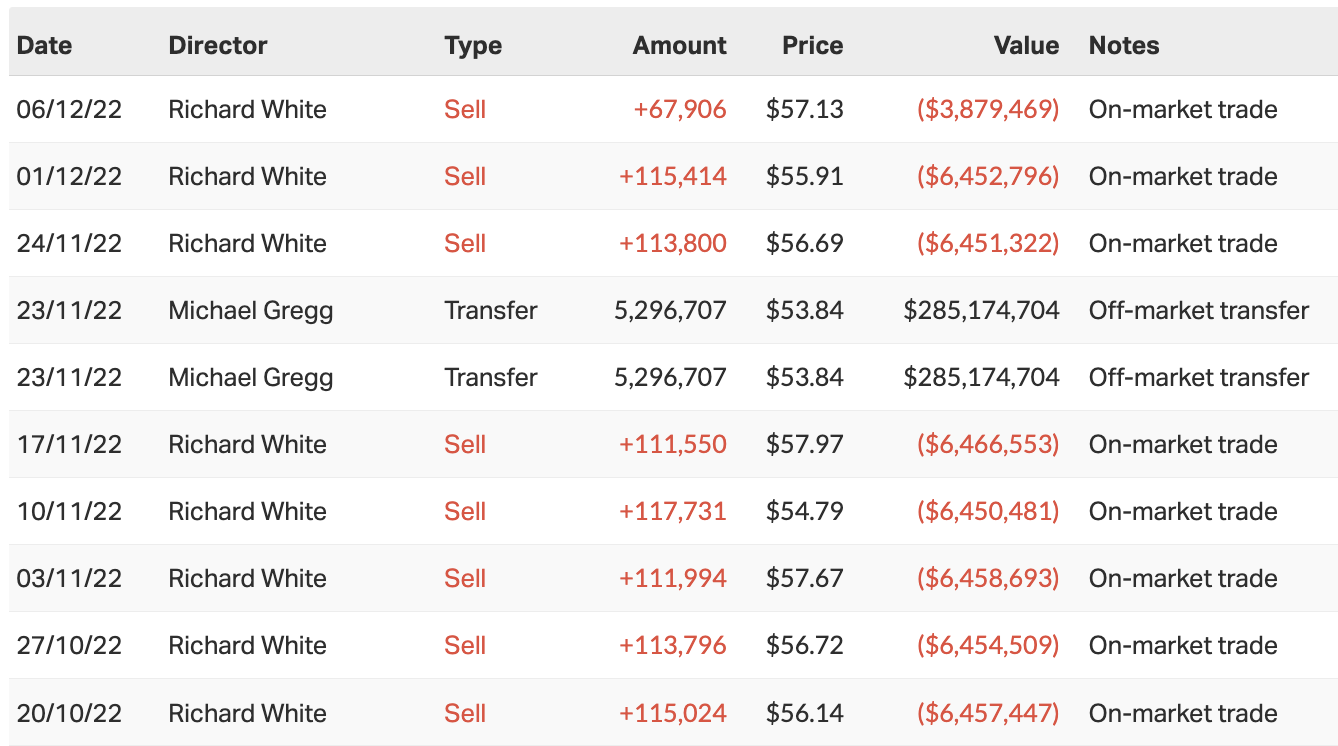Click the 20/10/22 date cell
The width and height of the screenshot is (1338, 746).
point(69,713)
